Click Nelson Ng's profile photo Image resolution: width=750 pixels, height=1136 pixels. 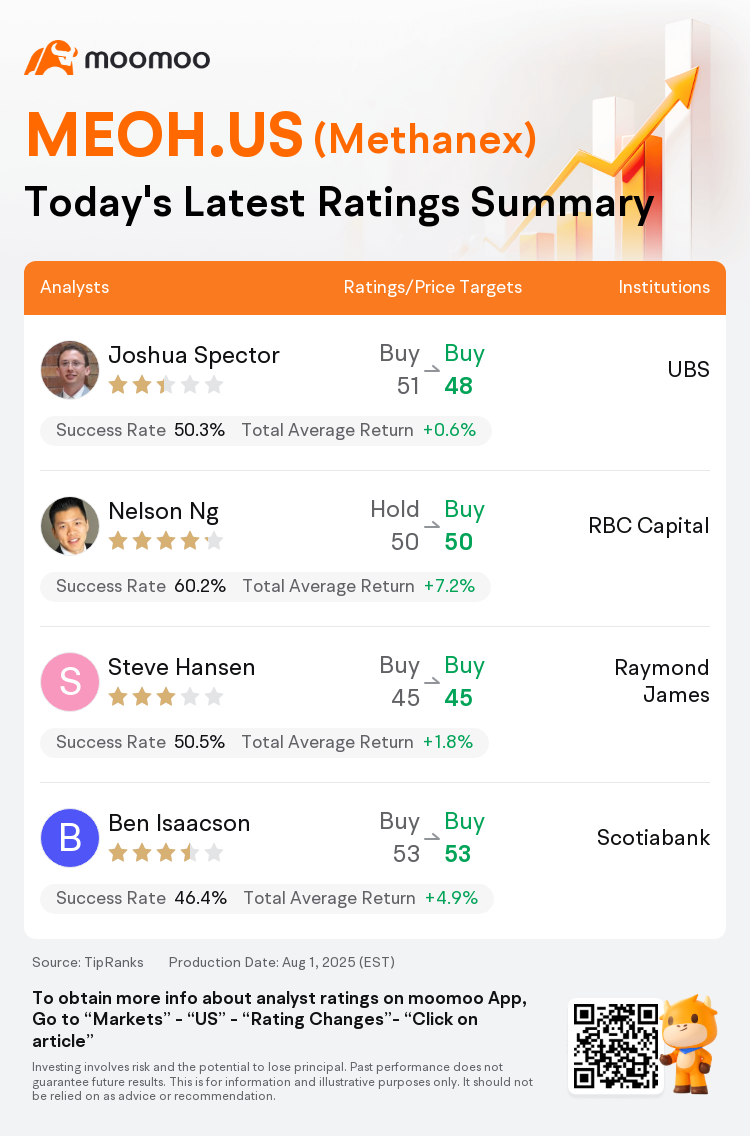(70, 526)
